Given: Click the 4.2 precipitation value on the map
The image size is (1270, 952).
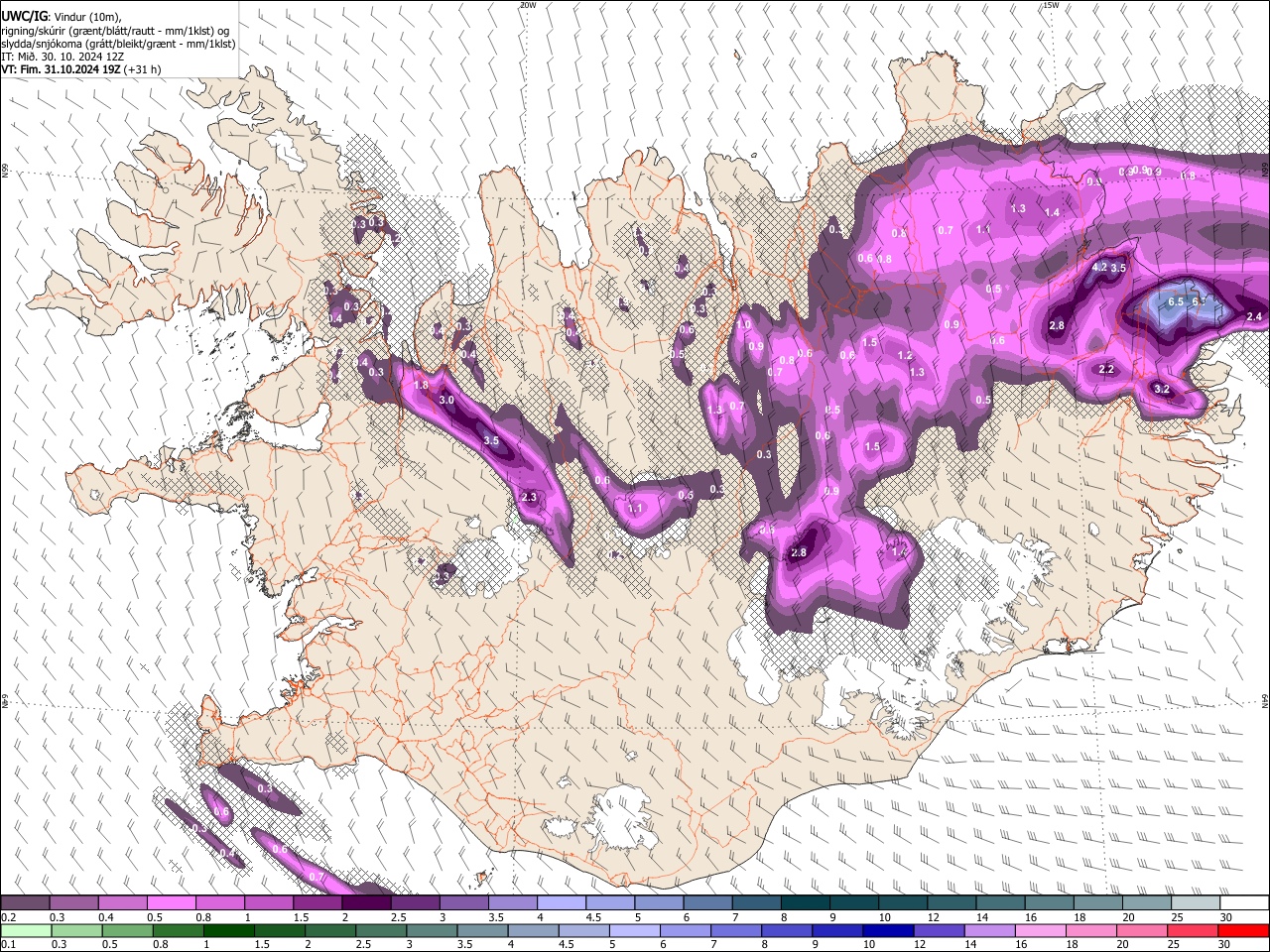Looking at the screenshot, I should [1099, 268].
